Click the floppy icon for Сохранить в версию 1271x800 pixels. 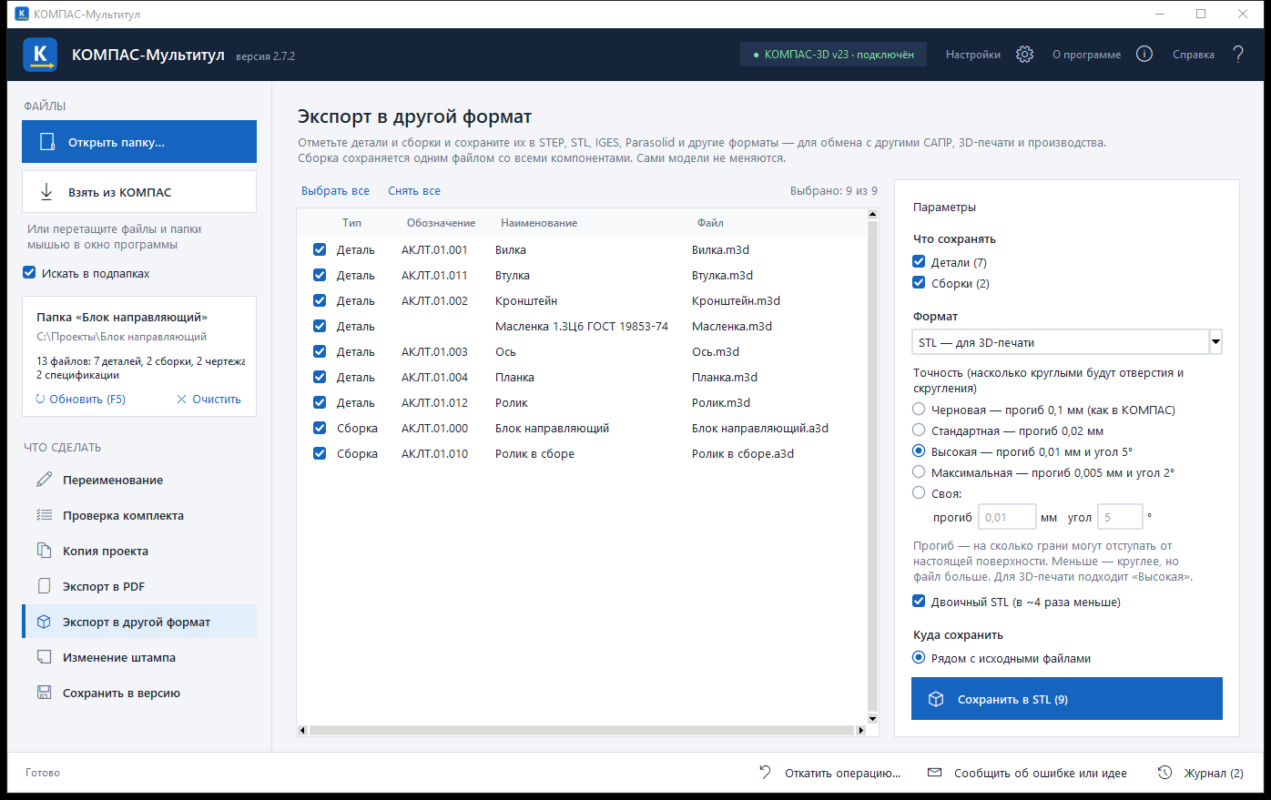[44, 693]
